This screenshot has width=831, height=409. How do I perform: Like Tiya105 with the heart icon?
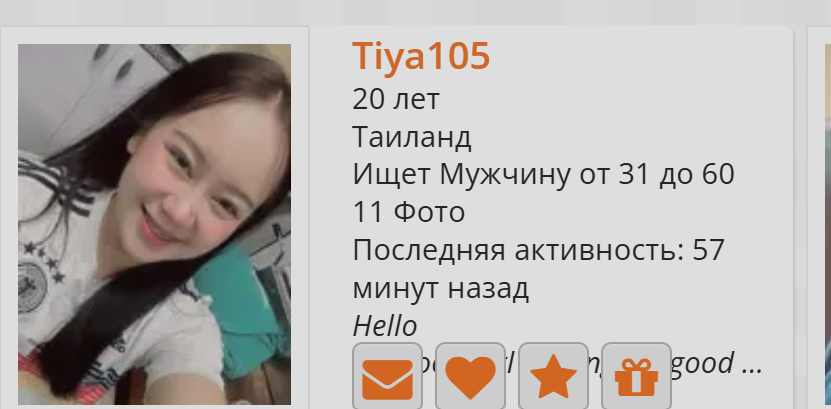[x=470, y=378]
